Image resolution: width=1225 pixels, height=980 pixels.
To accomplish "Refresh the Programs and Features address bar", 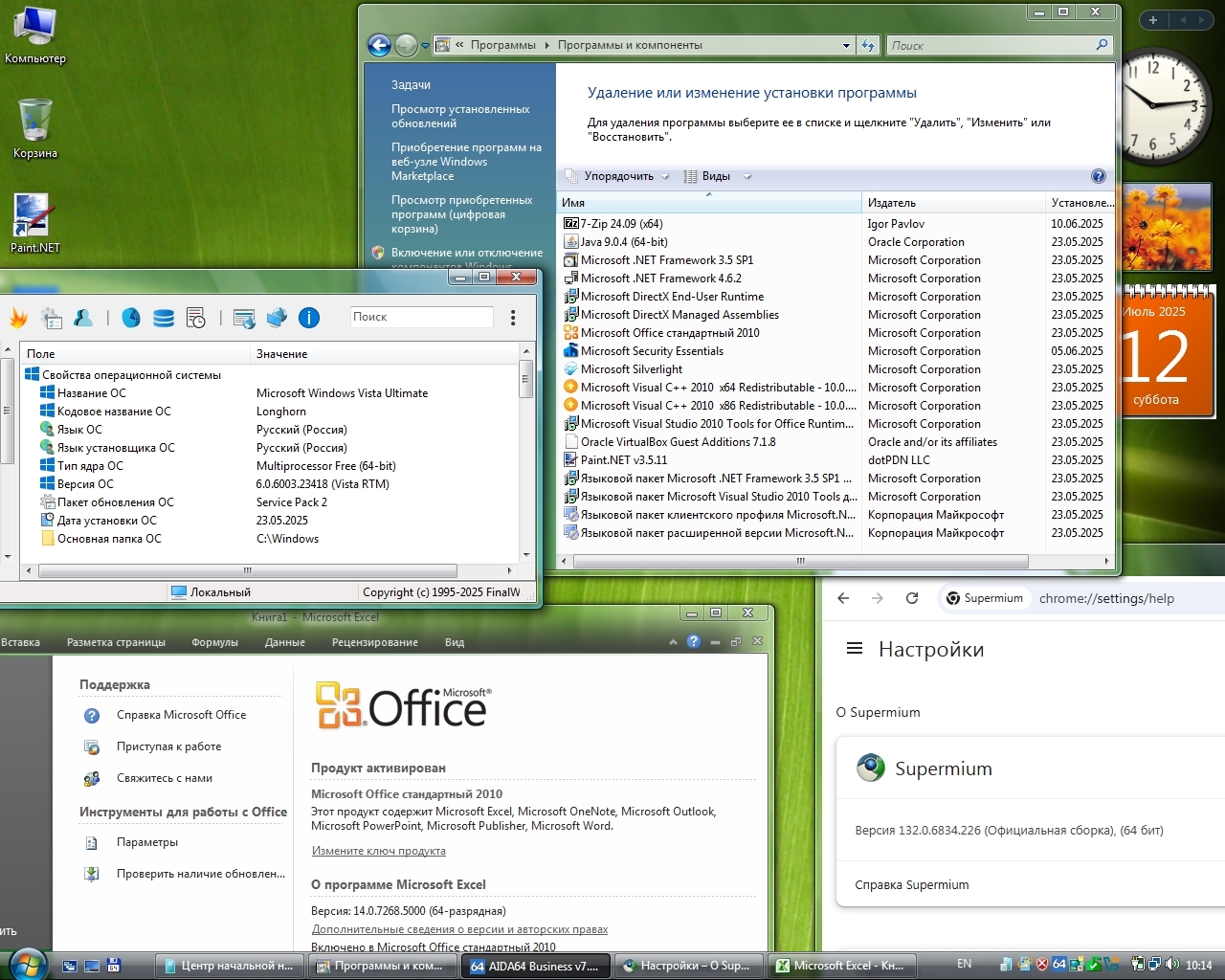I will coord(868,45).
